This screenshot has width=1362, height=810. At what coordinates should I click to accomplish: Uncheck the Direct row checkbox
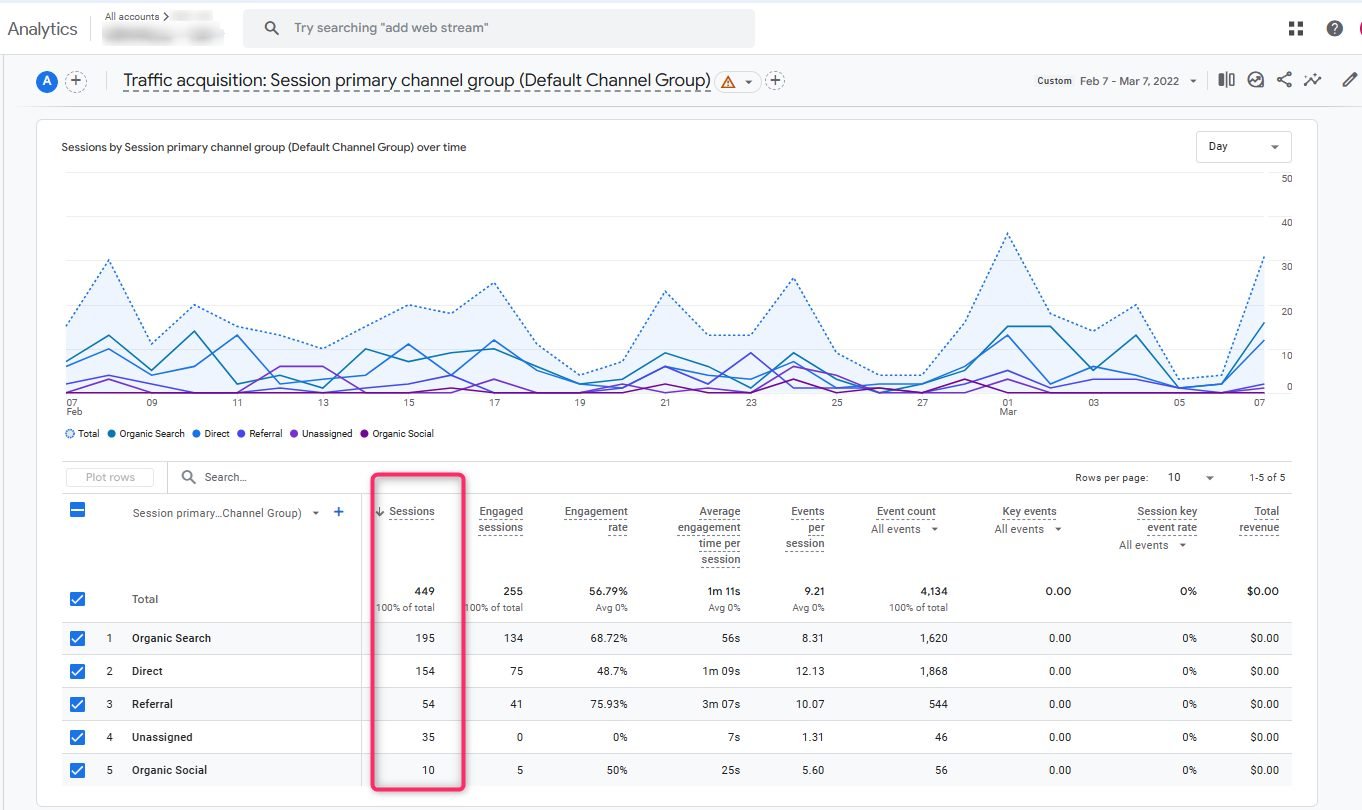point(77,671)
